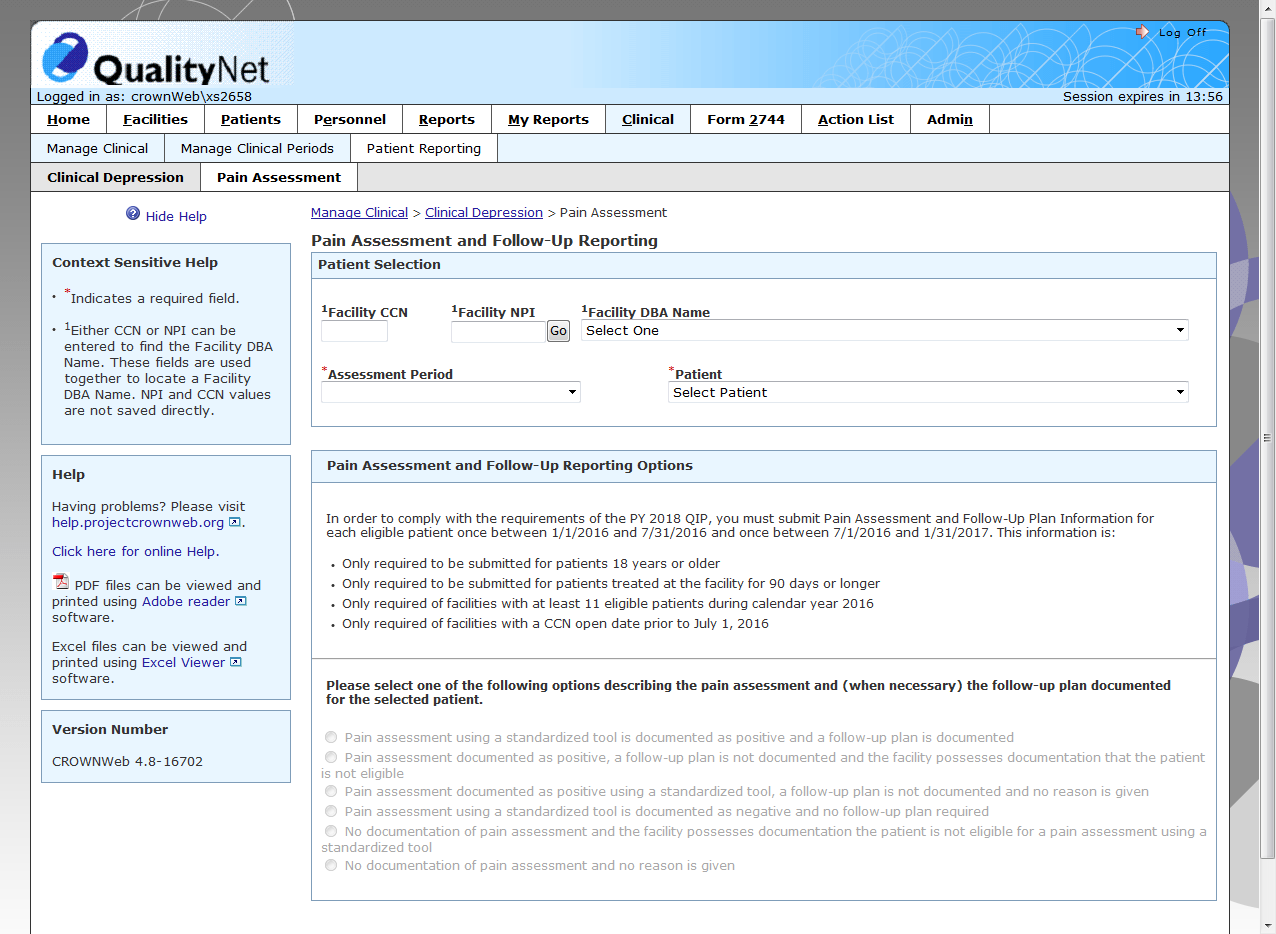Click external link icon next to Adobe reader
The image size is (1276, 934).
240,601
